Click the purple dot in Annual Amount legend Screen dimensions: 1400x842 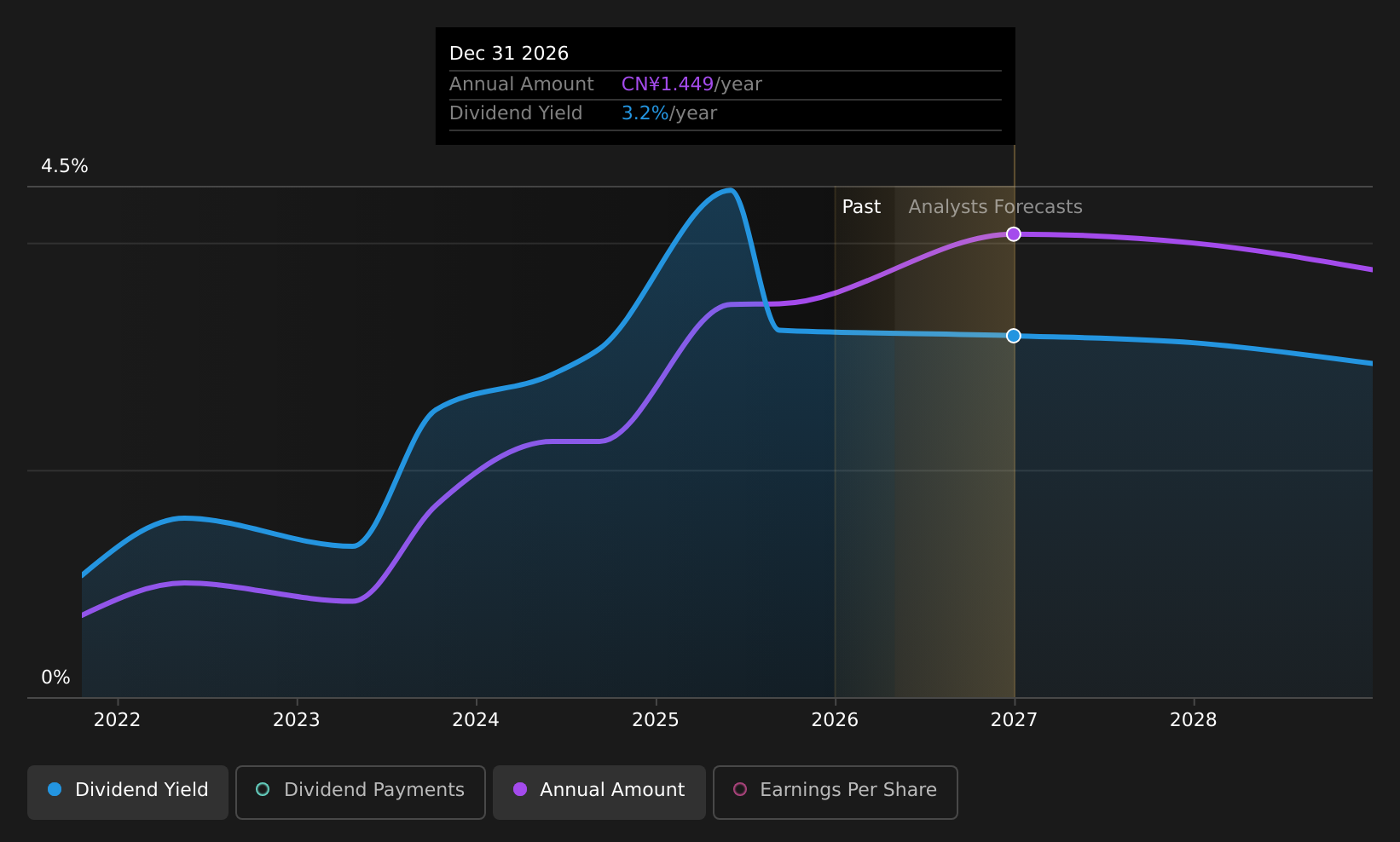pyautogui.click(x=520, y=789)
